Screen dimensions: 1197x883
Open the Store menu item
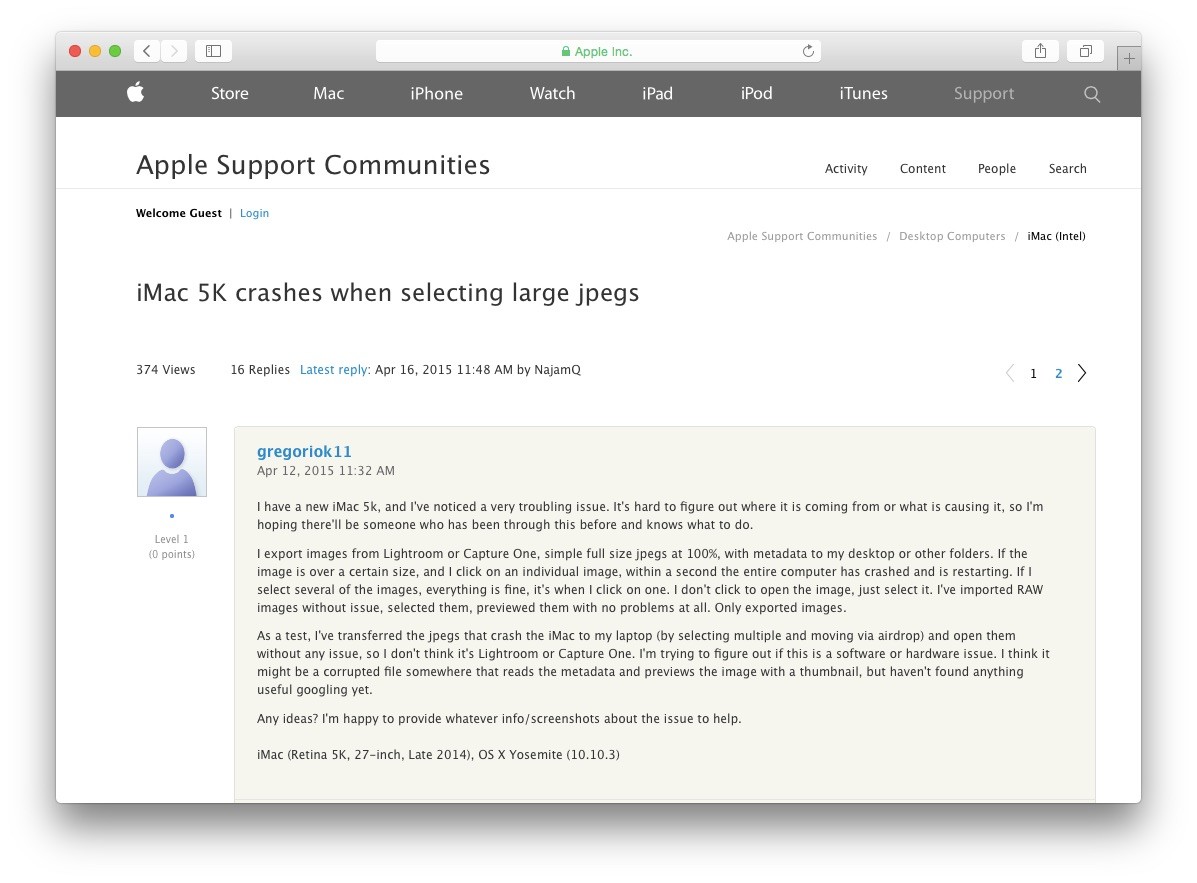[230, 93]
